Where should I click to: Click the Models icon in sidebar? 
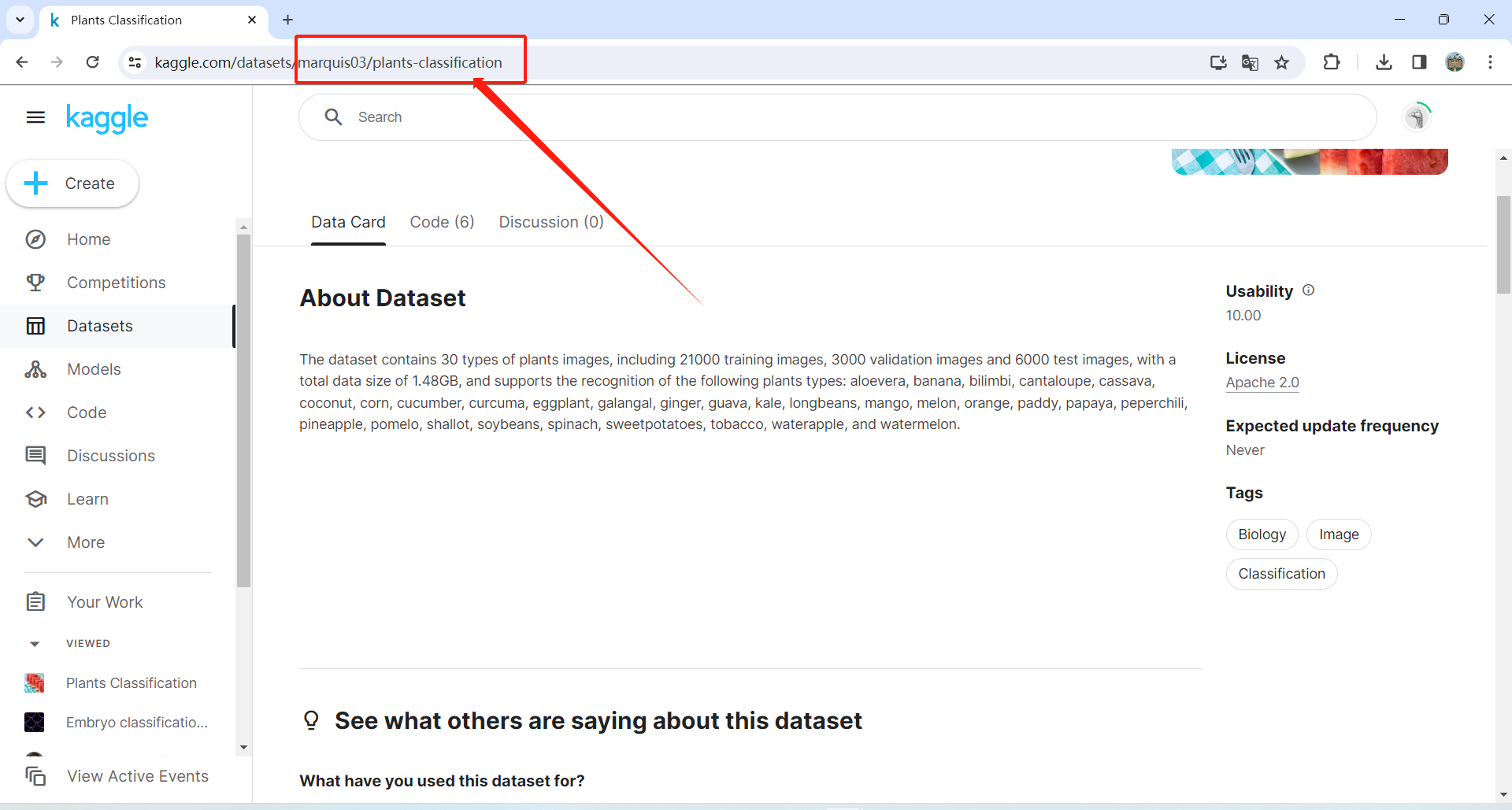(x=35, y=369)
